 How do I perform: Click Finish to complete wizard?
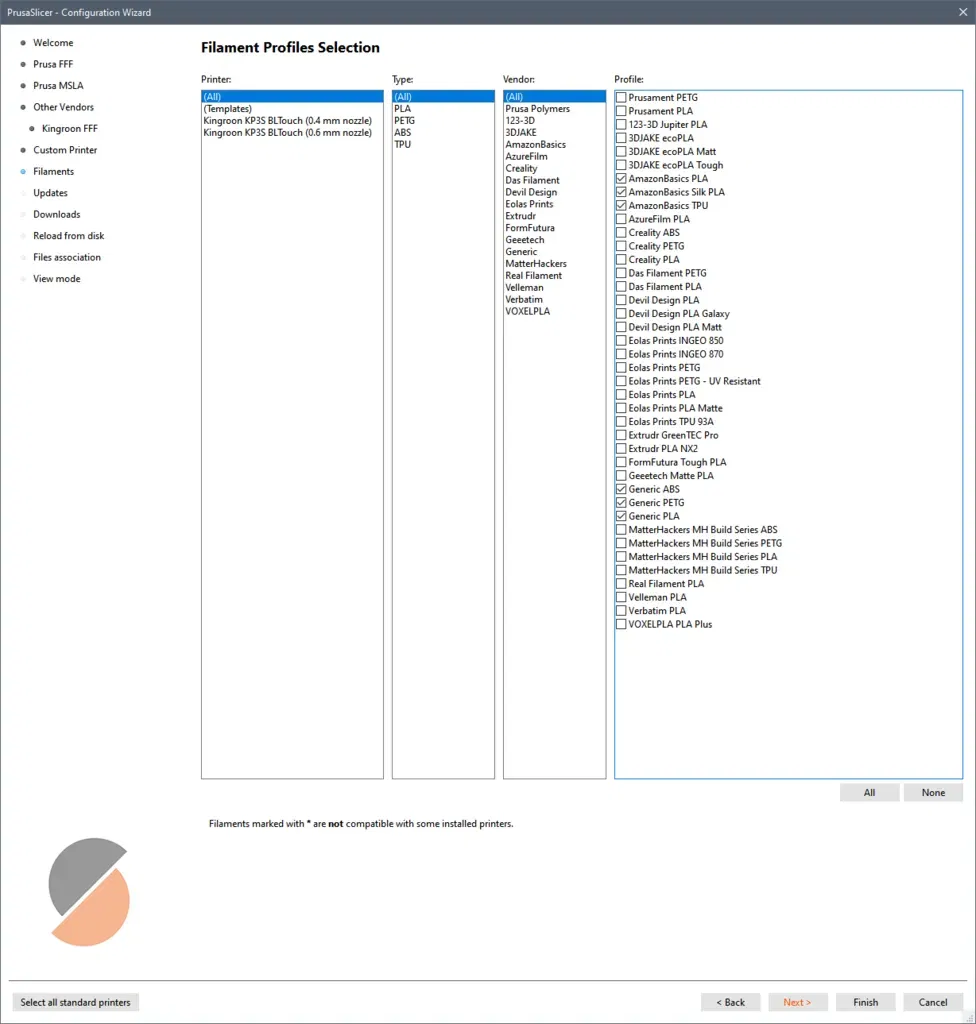click(x=866, y=1002)
